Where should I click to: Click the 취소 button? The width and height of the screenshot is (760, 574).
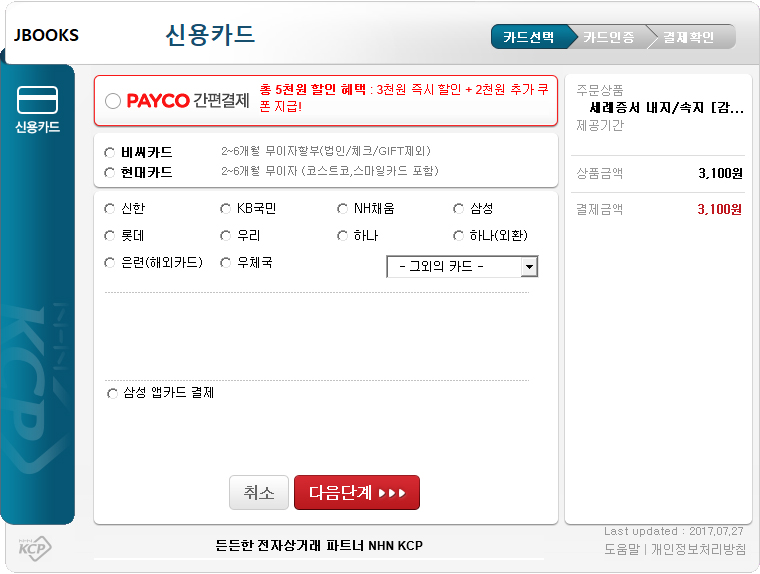pyautogui.click(x=259, y=493)
